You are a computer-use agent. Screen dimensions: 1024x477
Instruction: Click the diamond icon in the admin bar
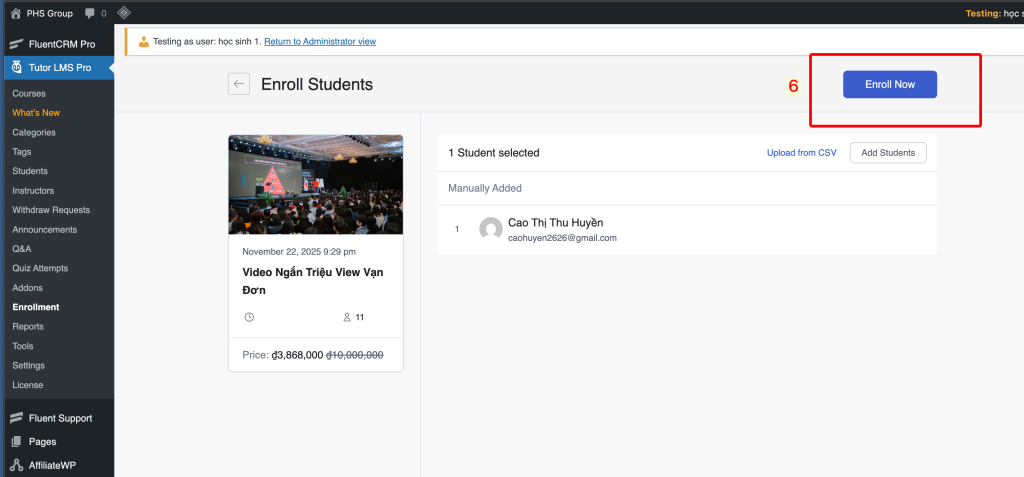(x=124, y=13)
